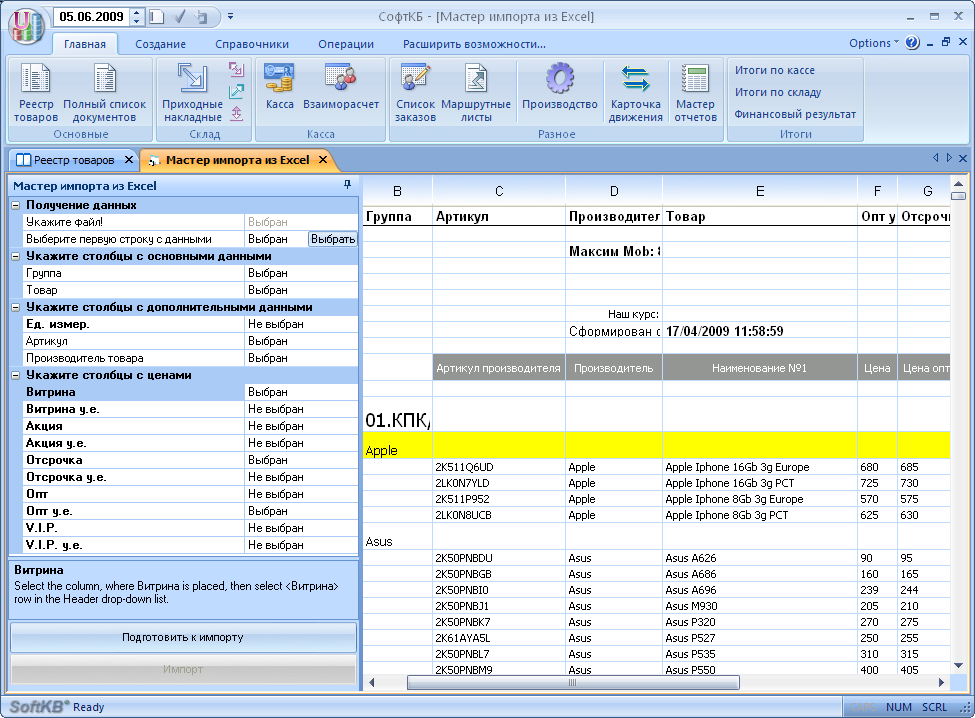Click the middle small icon in the Склад group
The width and height of the screenshot is (975, 718).
click(236, 91)
